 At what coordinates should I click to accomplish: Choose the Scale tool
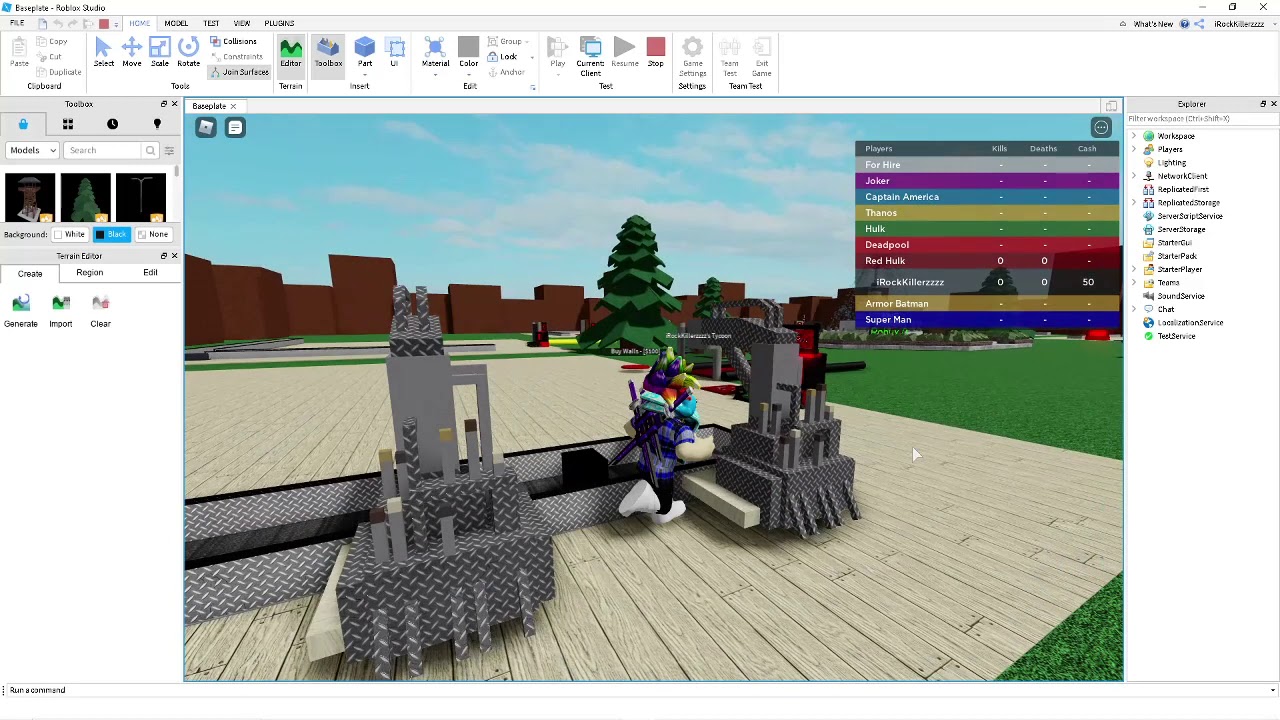click(x=160, y=53)
